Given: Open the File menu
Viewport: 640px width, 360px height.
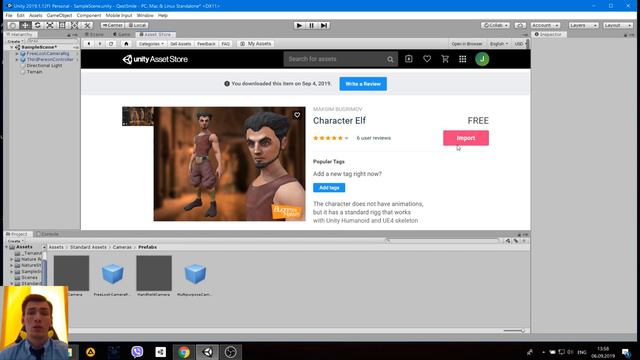Looking at the screenshot, I should (9, 15).
